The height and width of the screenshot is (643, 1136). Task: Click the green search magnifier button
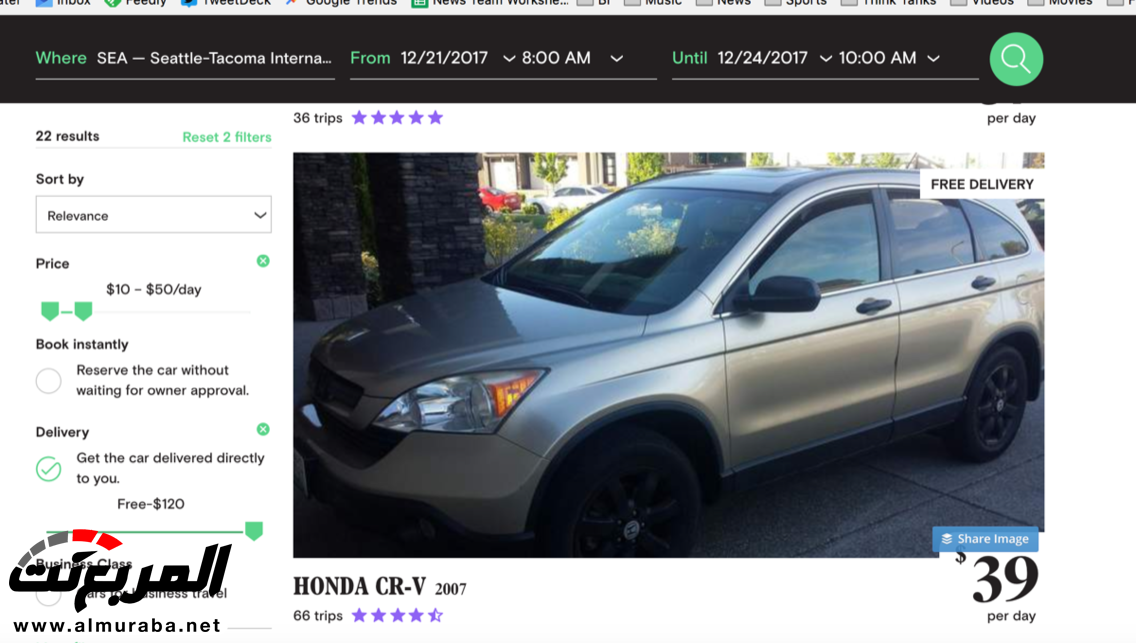pyautogui.click(x=1016, y=59)
